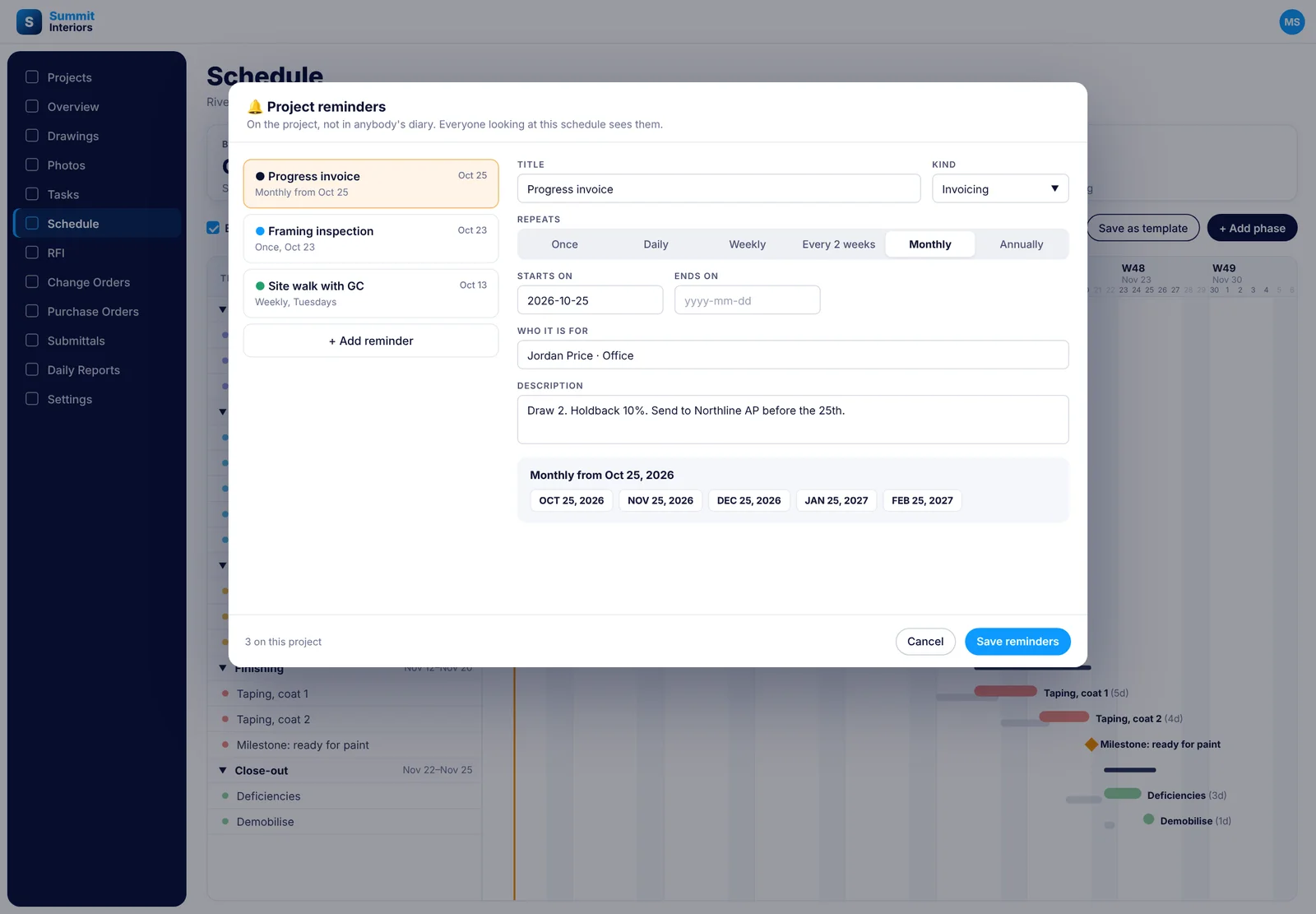Screen dimensions: 1316x914
Task: Click the Projects sidebar icon
Action: 32,77
